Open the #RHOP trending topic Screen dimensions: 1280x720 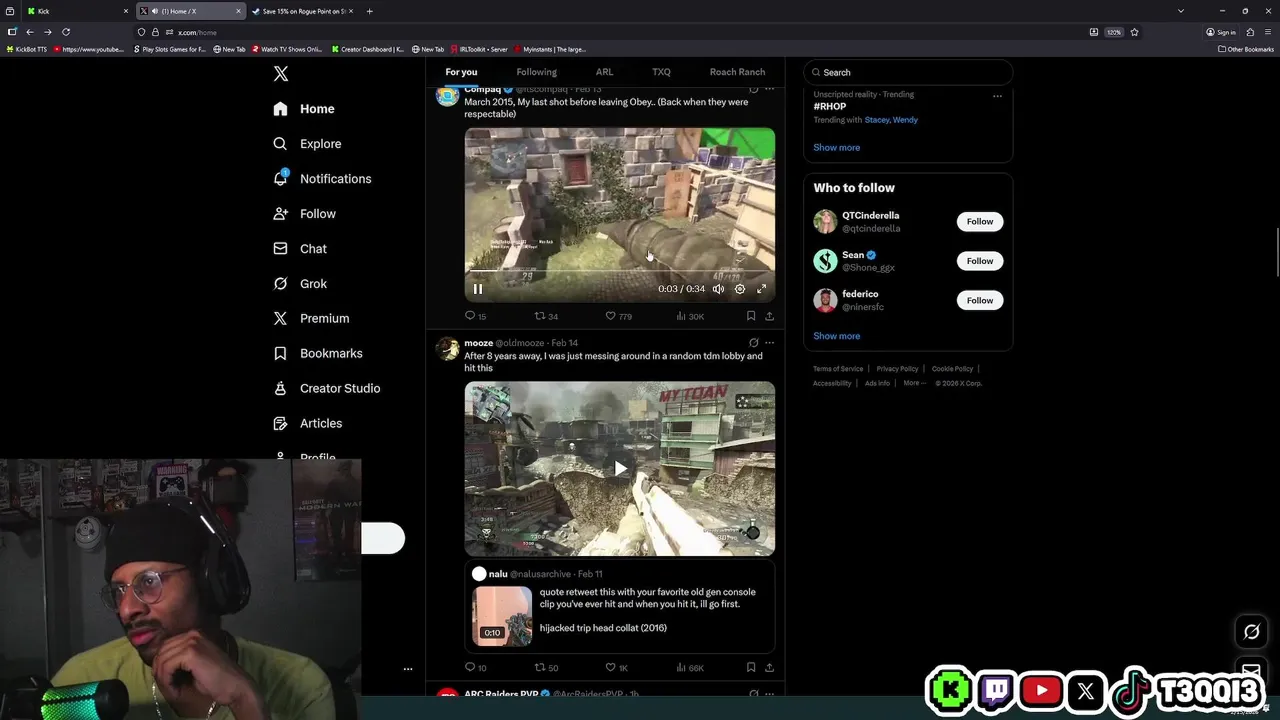(830, 106)
